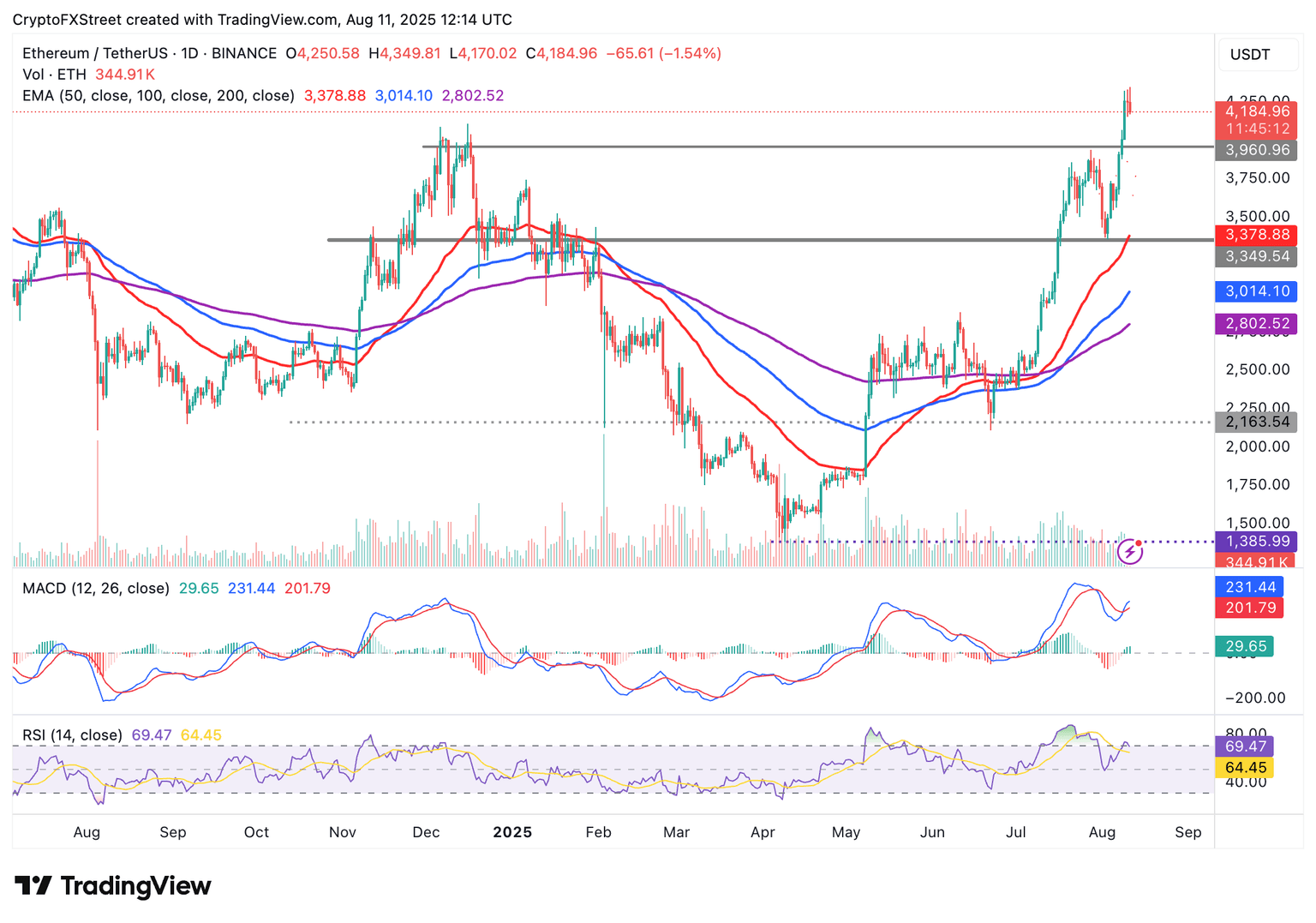
Task: Click the green 29.65 MACD histogram label
Action: point(1244,646)
